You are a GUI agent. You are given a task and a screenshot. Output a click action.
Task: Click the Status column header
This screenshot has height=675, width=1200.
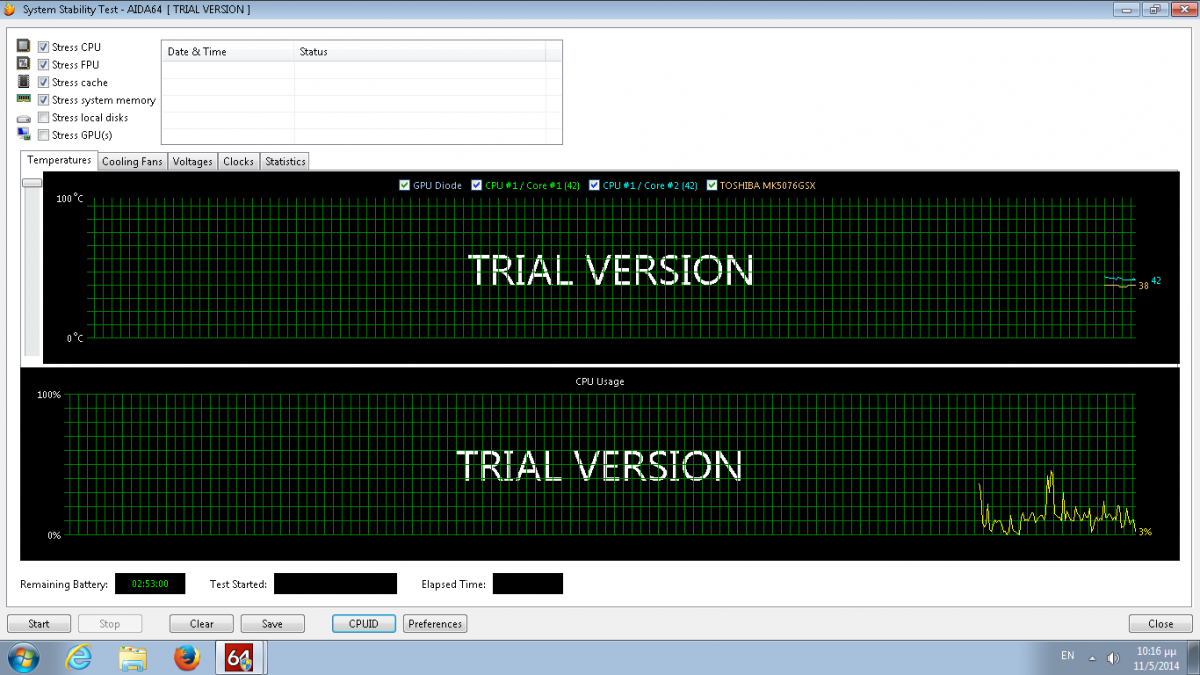[420, 51]
